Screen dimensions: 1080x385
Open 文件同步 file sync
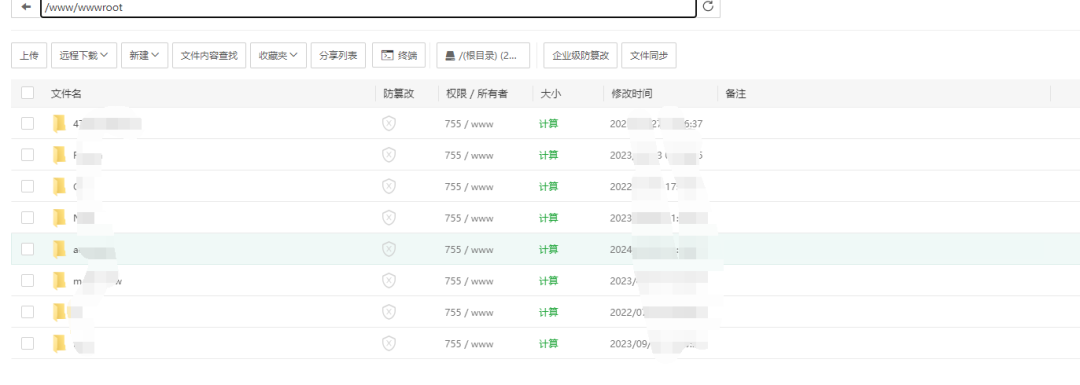pos(649,56)
